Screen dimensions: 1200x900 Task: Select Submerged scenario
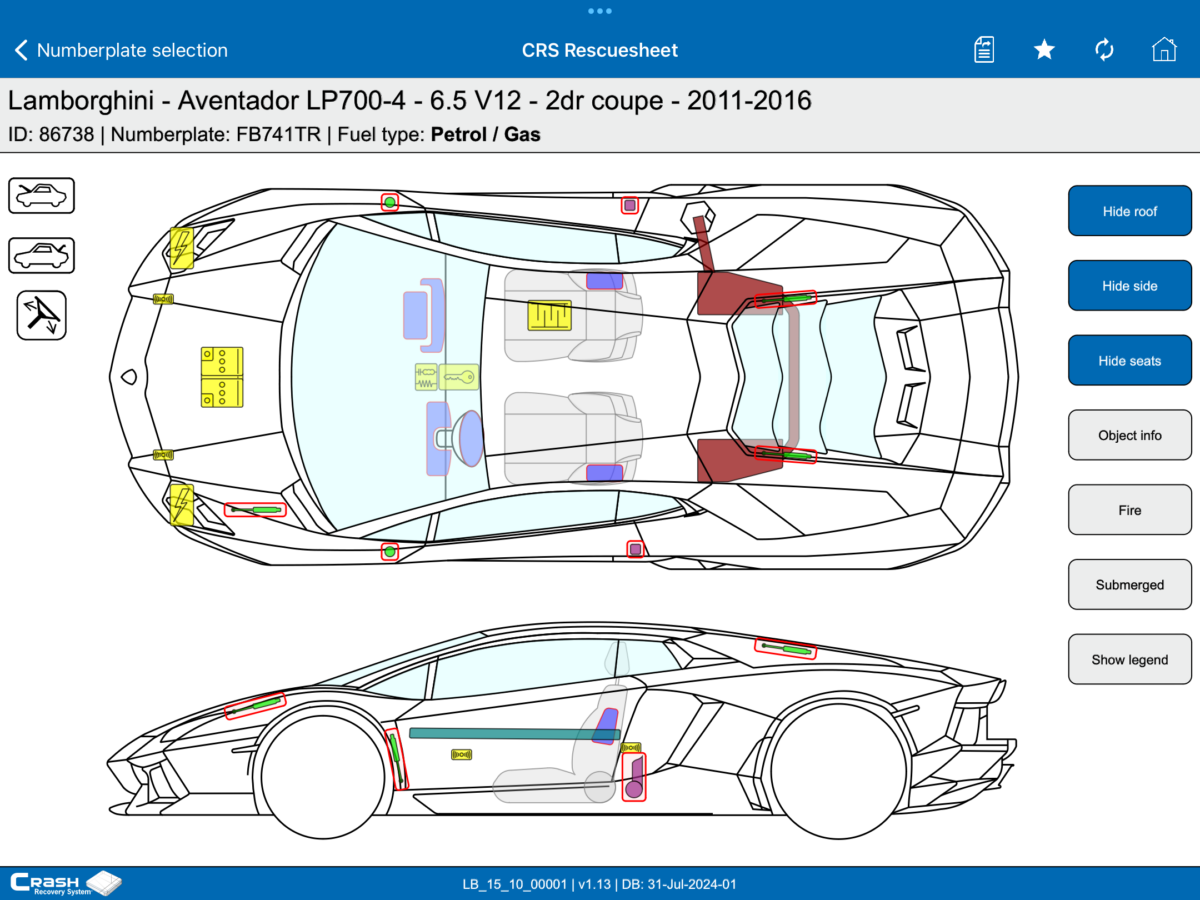point(1130,585)
